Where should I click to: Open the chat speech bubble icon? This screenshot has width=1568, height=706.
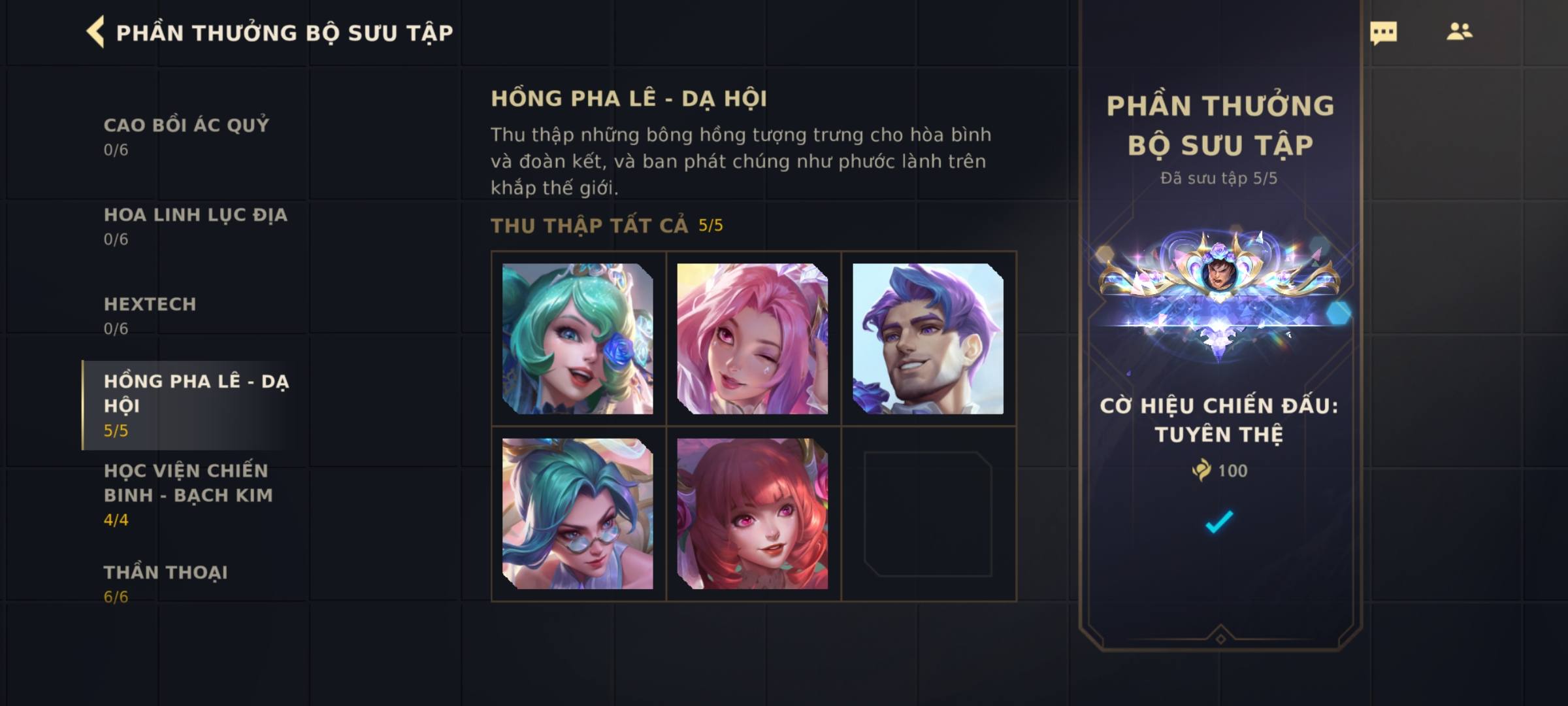pyautogui.click(x=1383, y=33)
